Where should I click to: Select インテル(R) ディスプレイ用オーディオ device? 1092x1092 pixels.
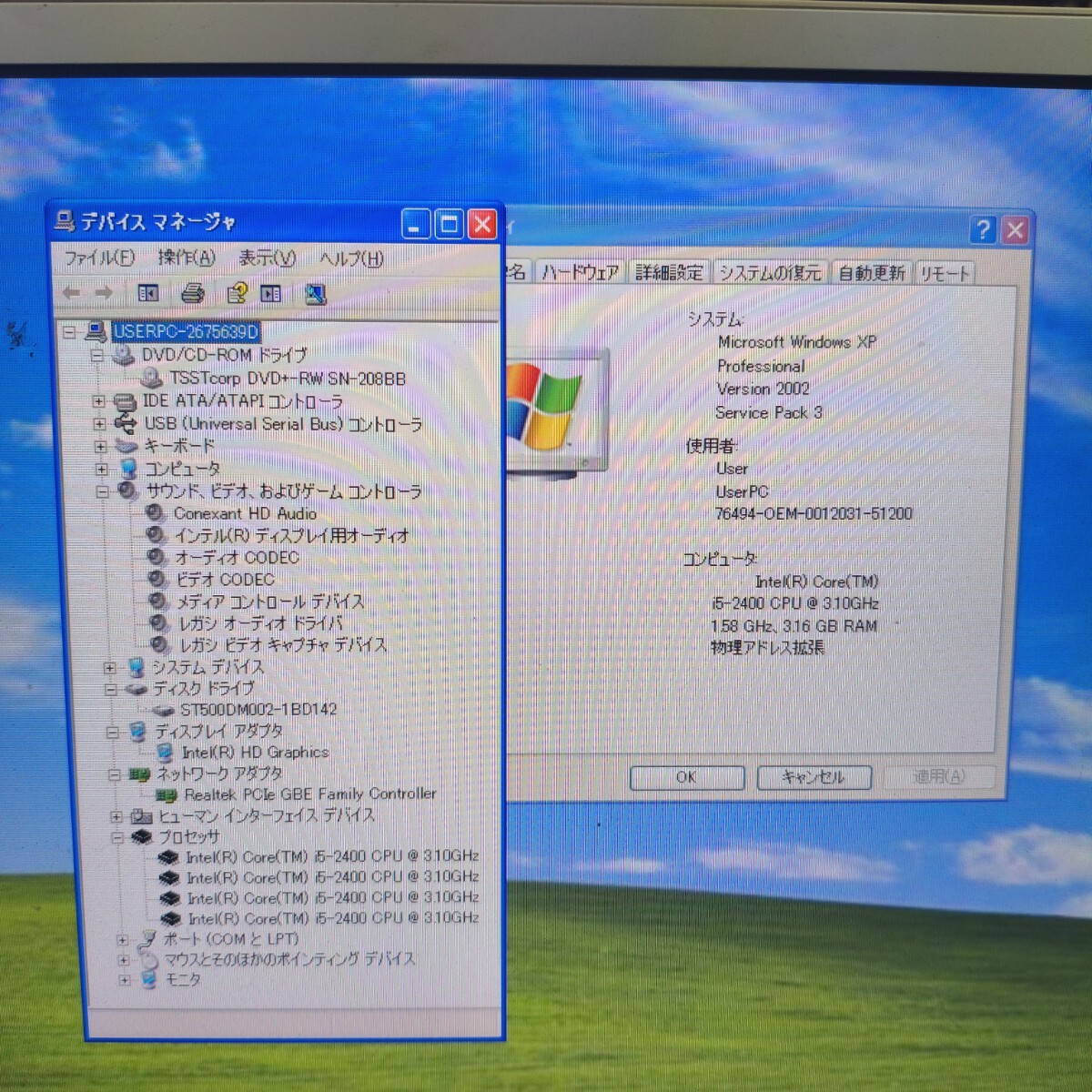(291, 535)
